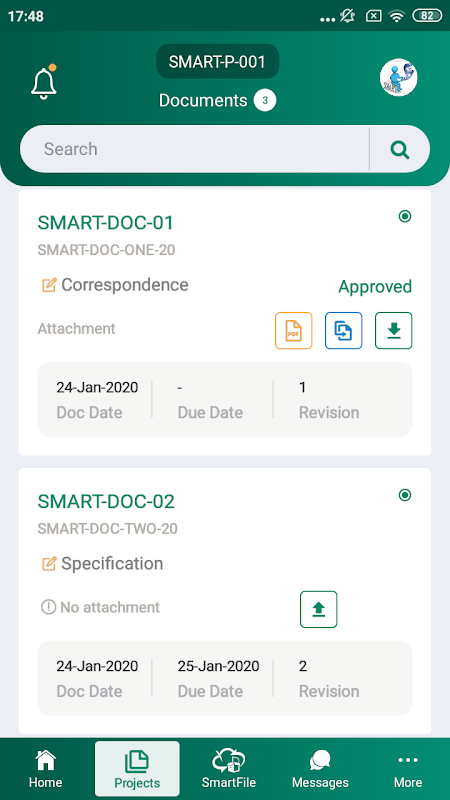Select the SMART-DOC-01 radio button
The image size is (450, 800).
[405, 217]
